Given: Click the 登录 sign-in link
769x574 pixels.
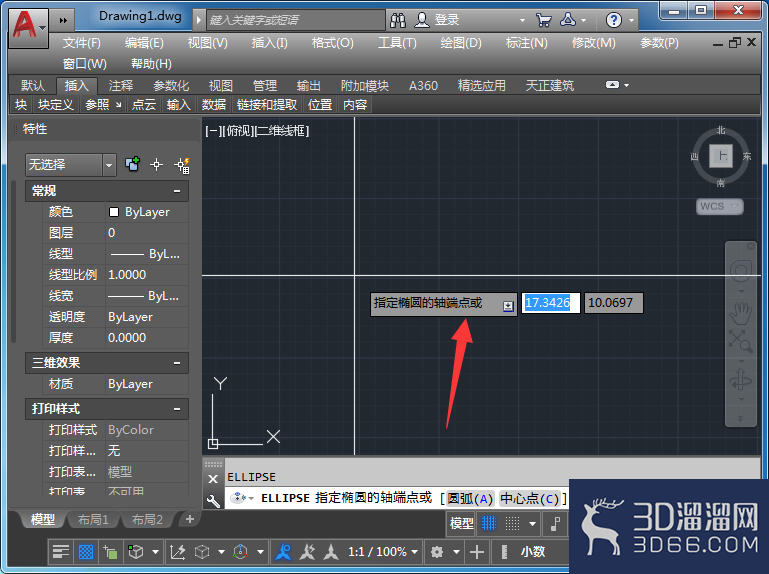Looking at the screenshot, I should tap(447, 20).
